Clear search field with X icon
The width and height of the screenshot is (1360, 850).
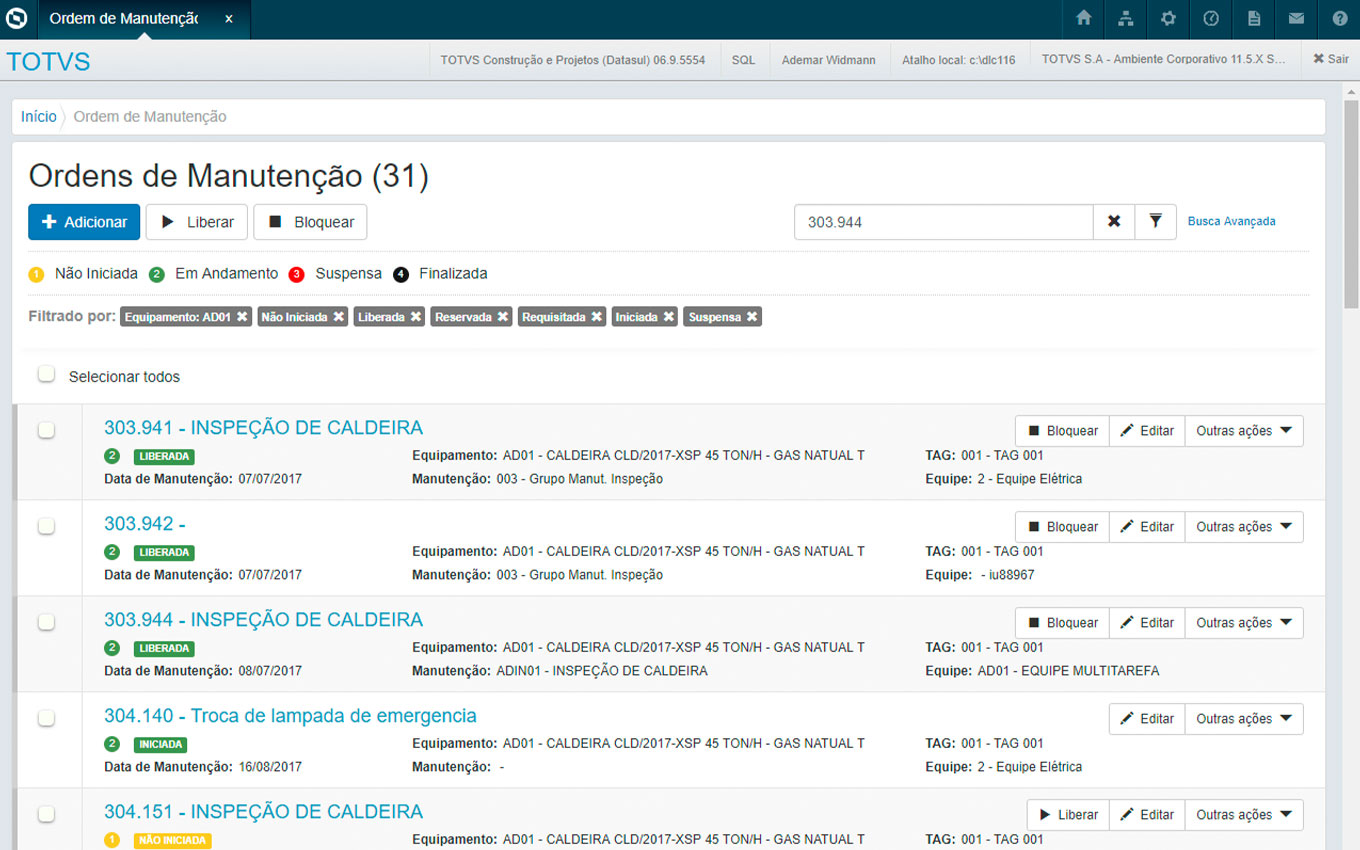tap(1114, 222)
